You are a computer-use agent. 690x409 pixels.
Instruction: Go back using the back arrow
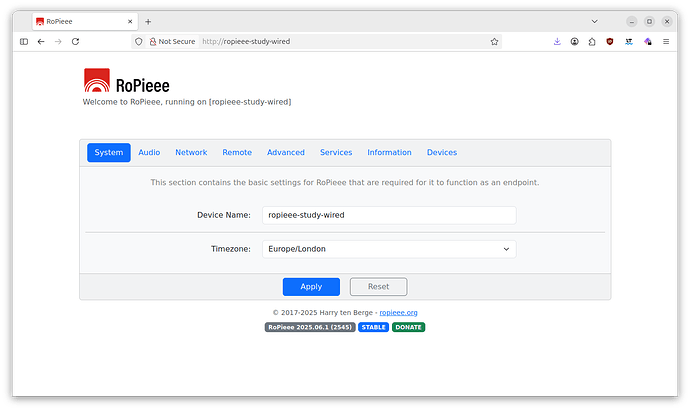coord(41,41)
